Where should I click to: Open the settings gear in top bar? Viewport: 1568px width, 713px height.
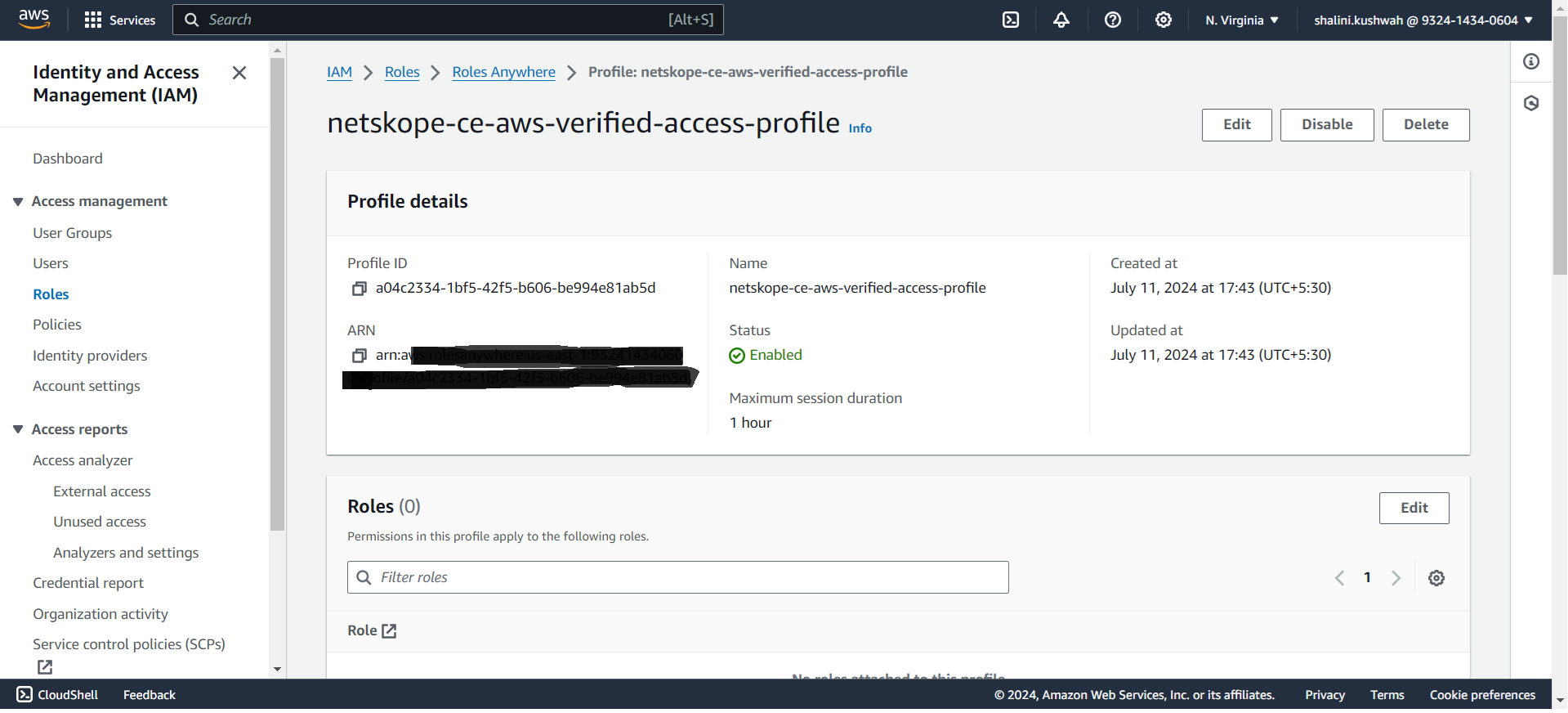click(x=1164, y=20)
